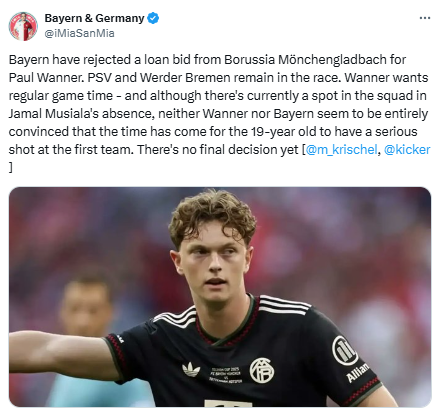
Task: Click the Bayern club crest on jersey
Action: point(262,370)
